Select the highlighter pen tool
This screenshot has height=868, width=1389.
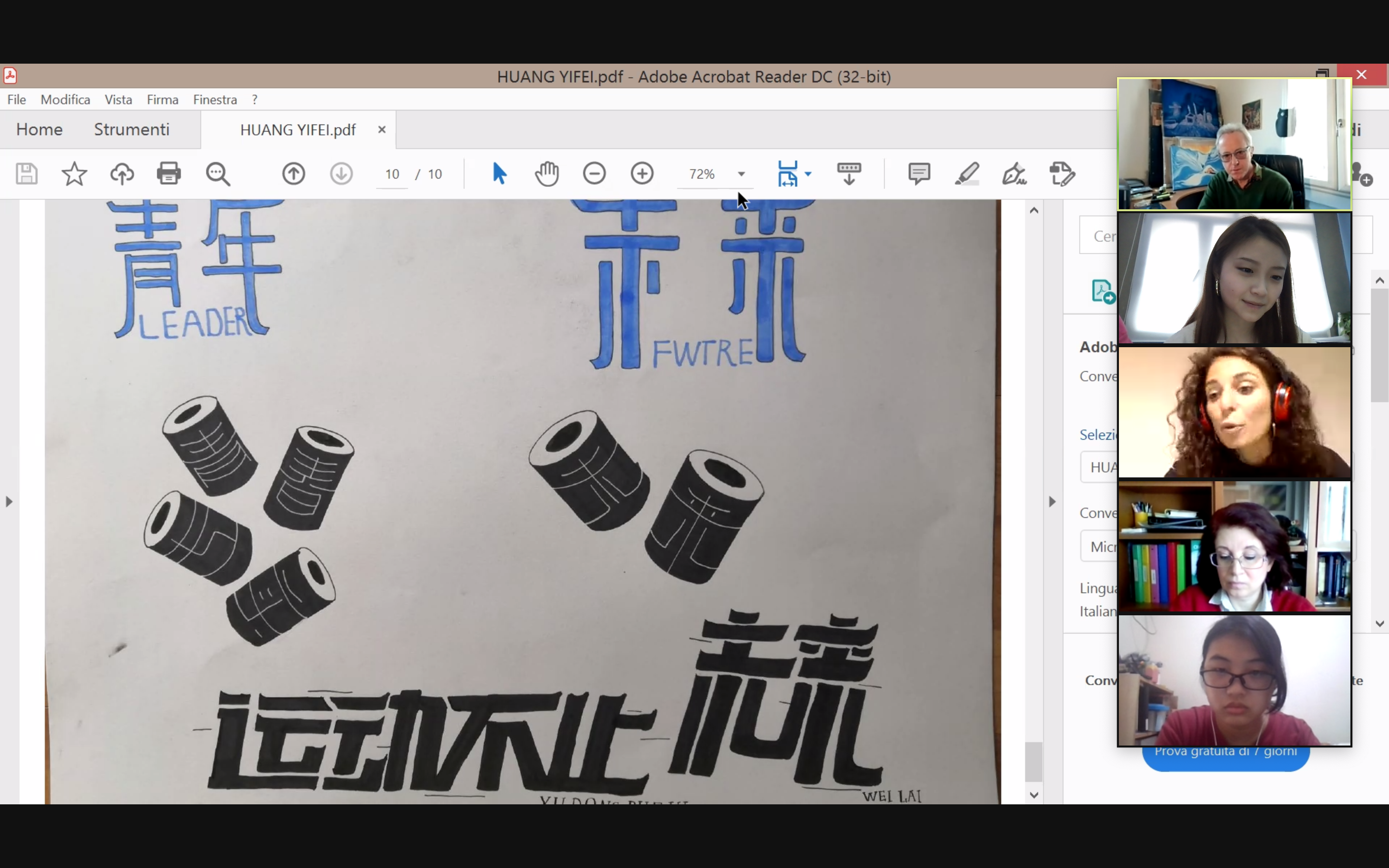pos(967,174)
